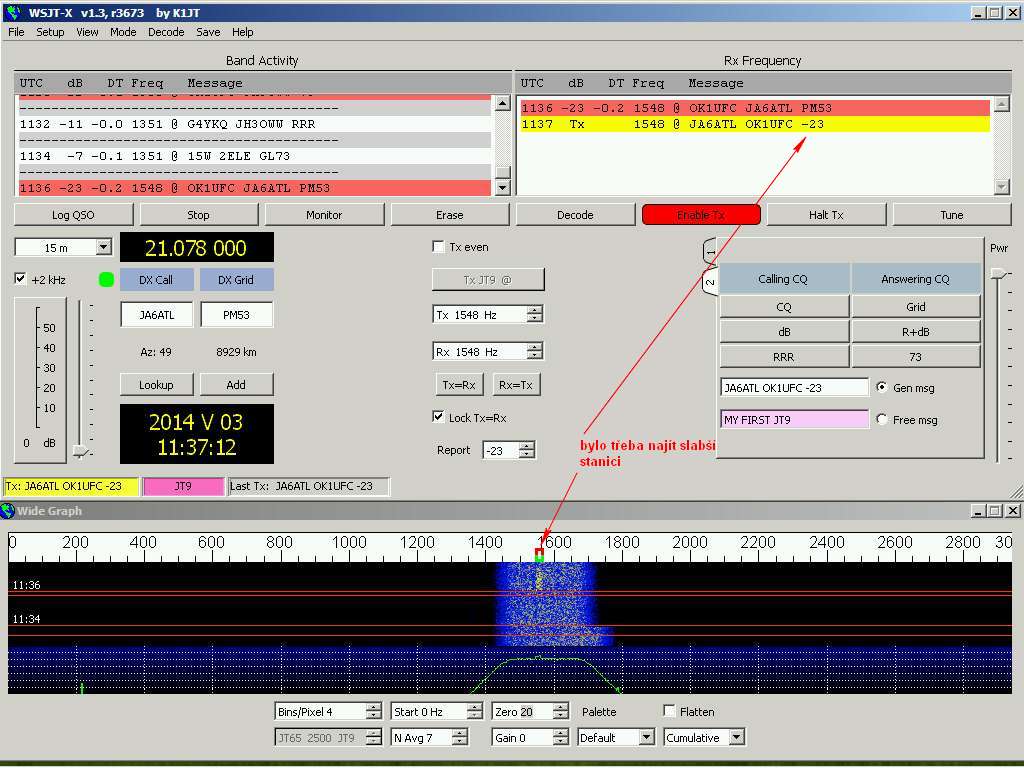Viewport: 1024px width, 768px height.
Task: Open the Decode menu
Action: click(166, 32)
